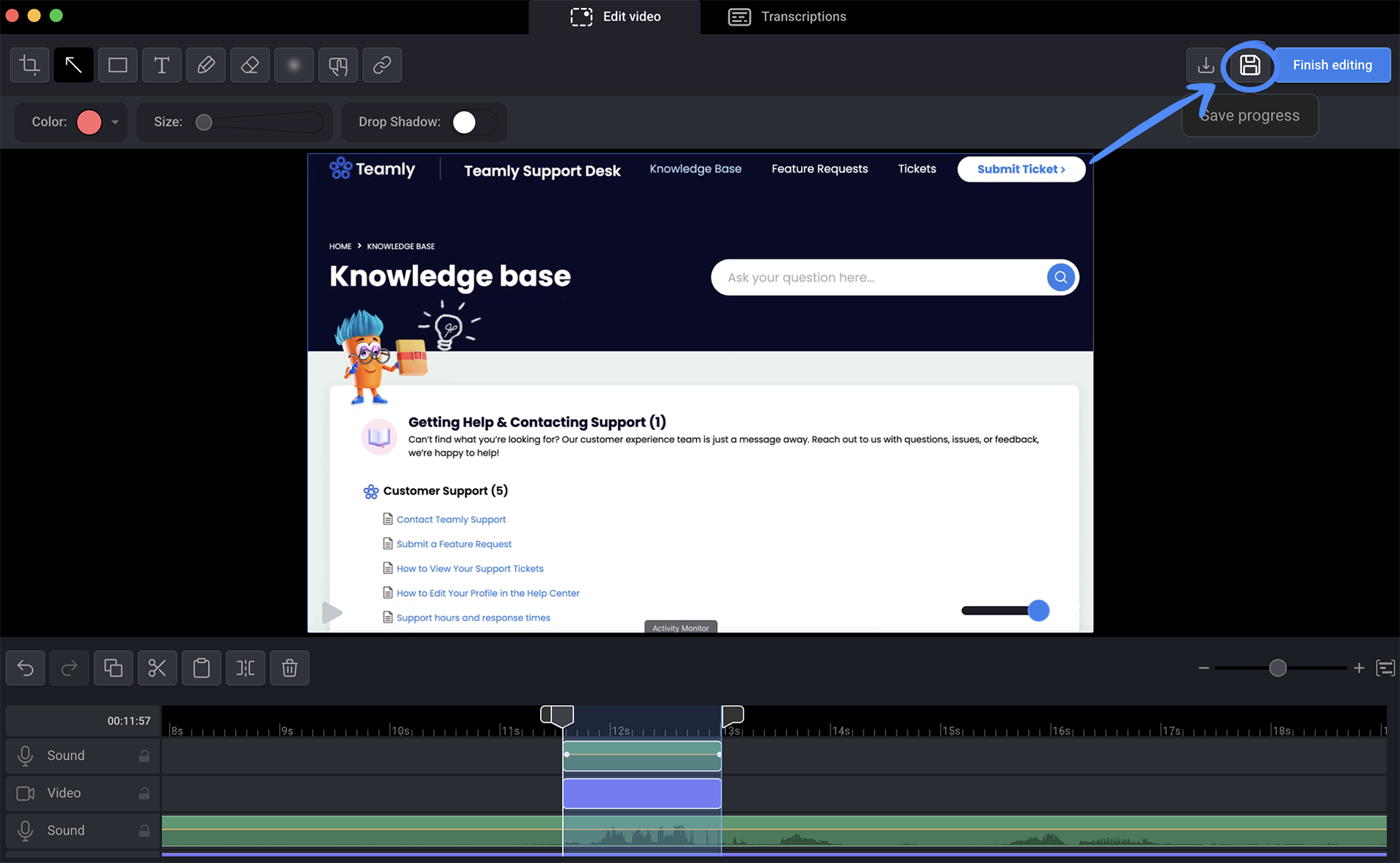The width and height of the screenshot is (1400, 863).
Task: Select the cursor highlight tool
Action: (x=338, y=65)
